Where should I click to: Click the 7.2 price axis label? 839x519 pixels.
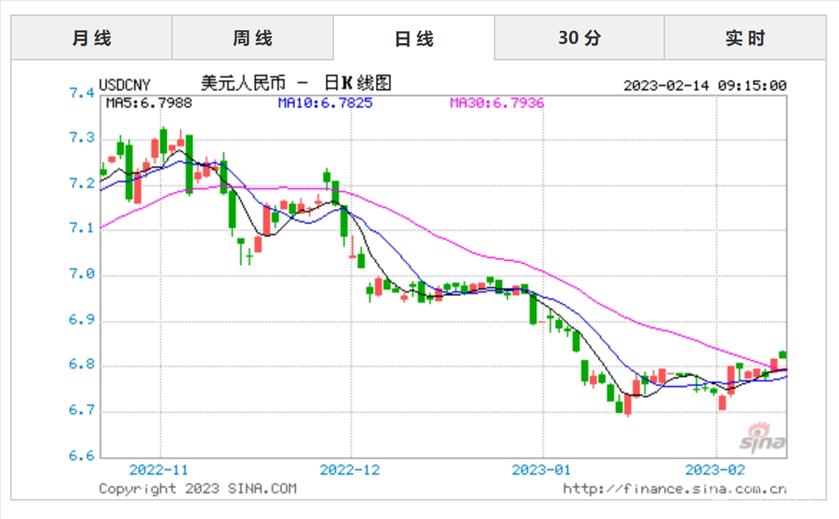point(82,184)
